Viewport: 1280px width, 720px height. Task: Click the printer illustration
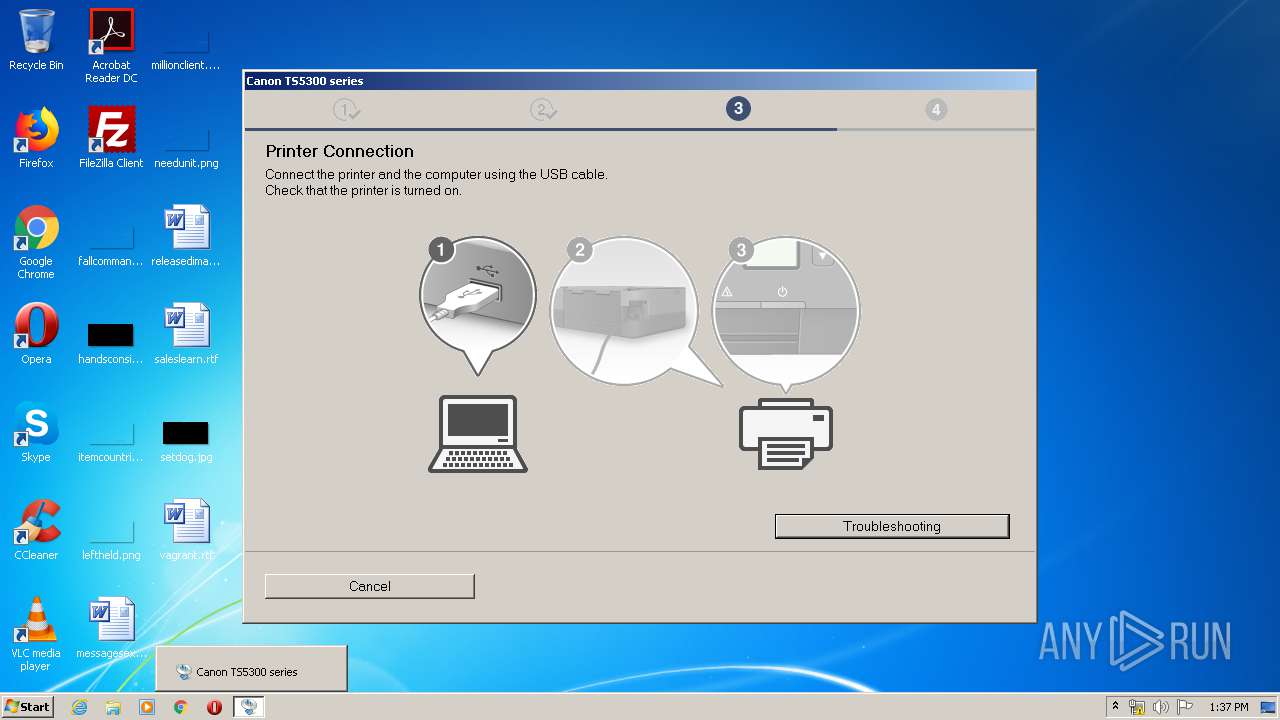click(x=786, y=434)
